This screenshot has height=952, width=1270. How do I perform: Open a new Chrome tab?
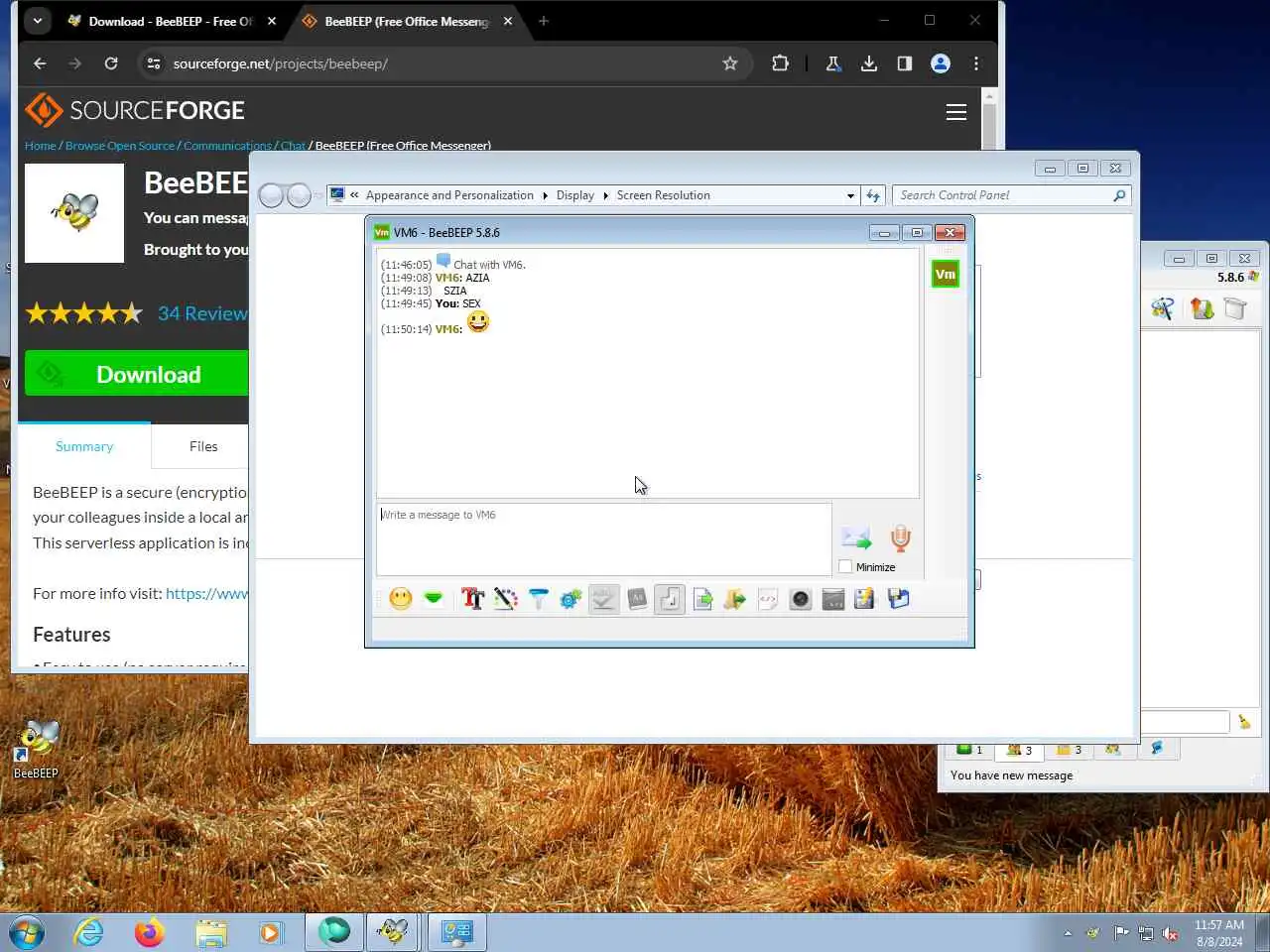point(543,21)
